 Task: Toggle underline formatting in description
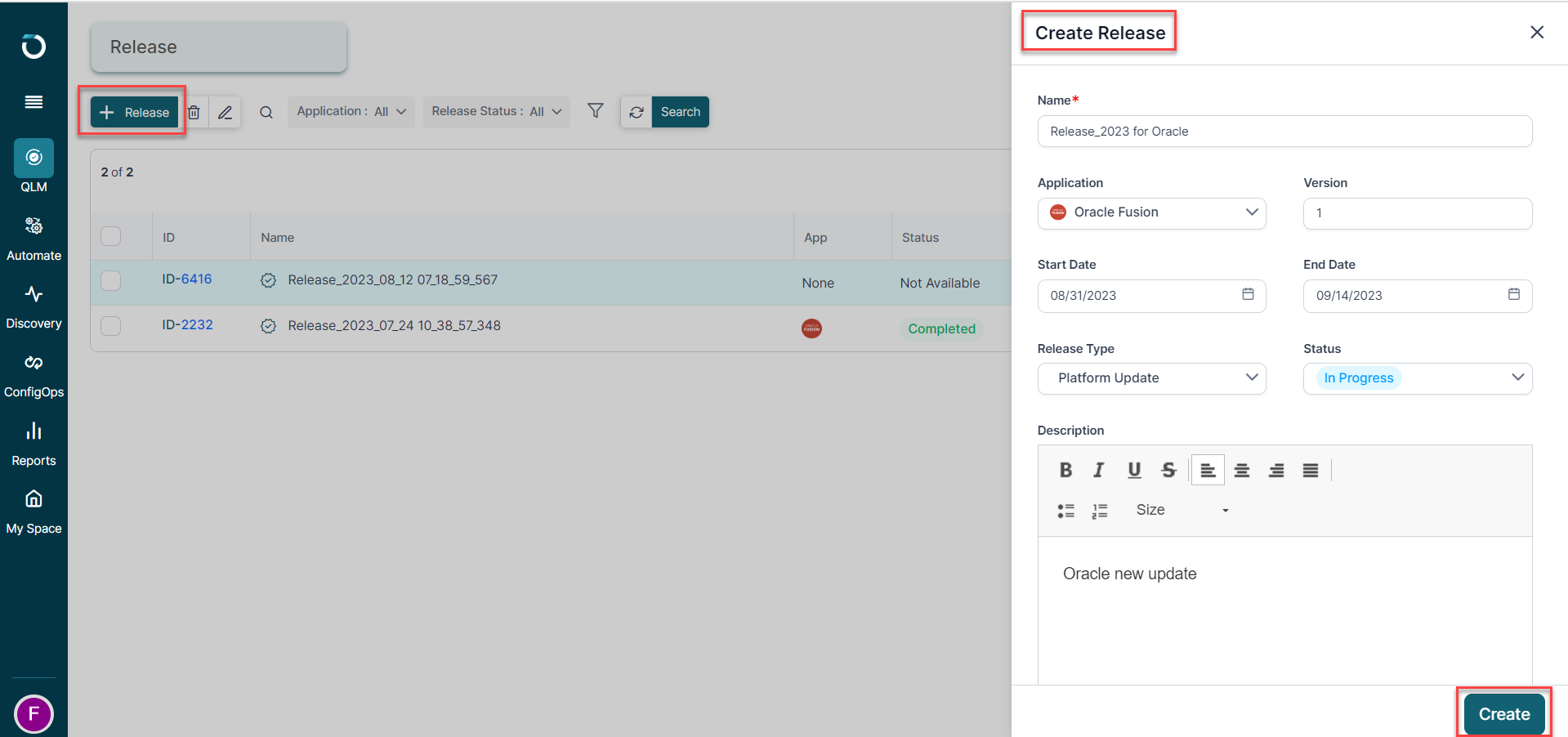coord(1134,470)
